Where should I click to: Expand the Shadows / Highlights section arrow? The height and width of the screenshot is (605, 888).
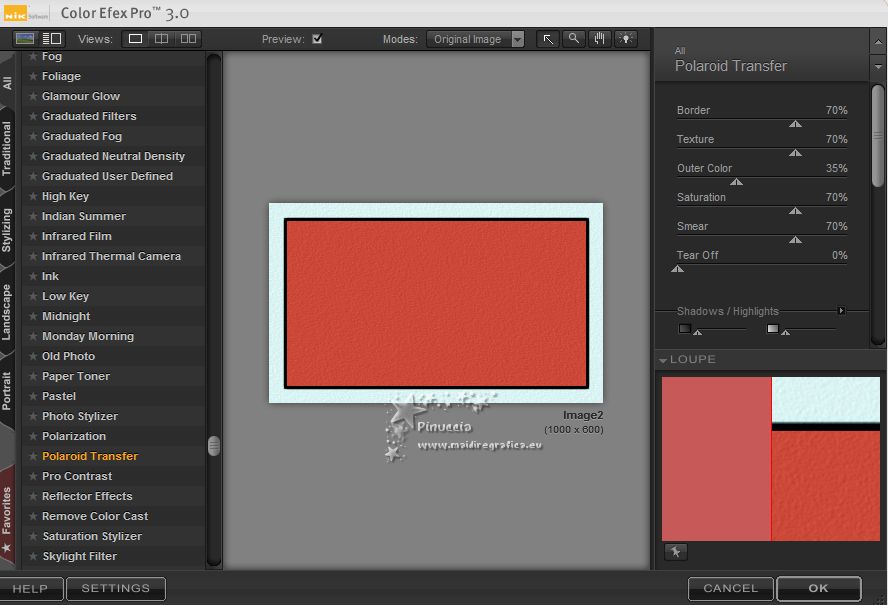tap(842, 310)
